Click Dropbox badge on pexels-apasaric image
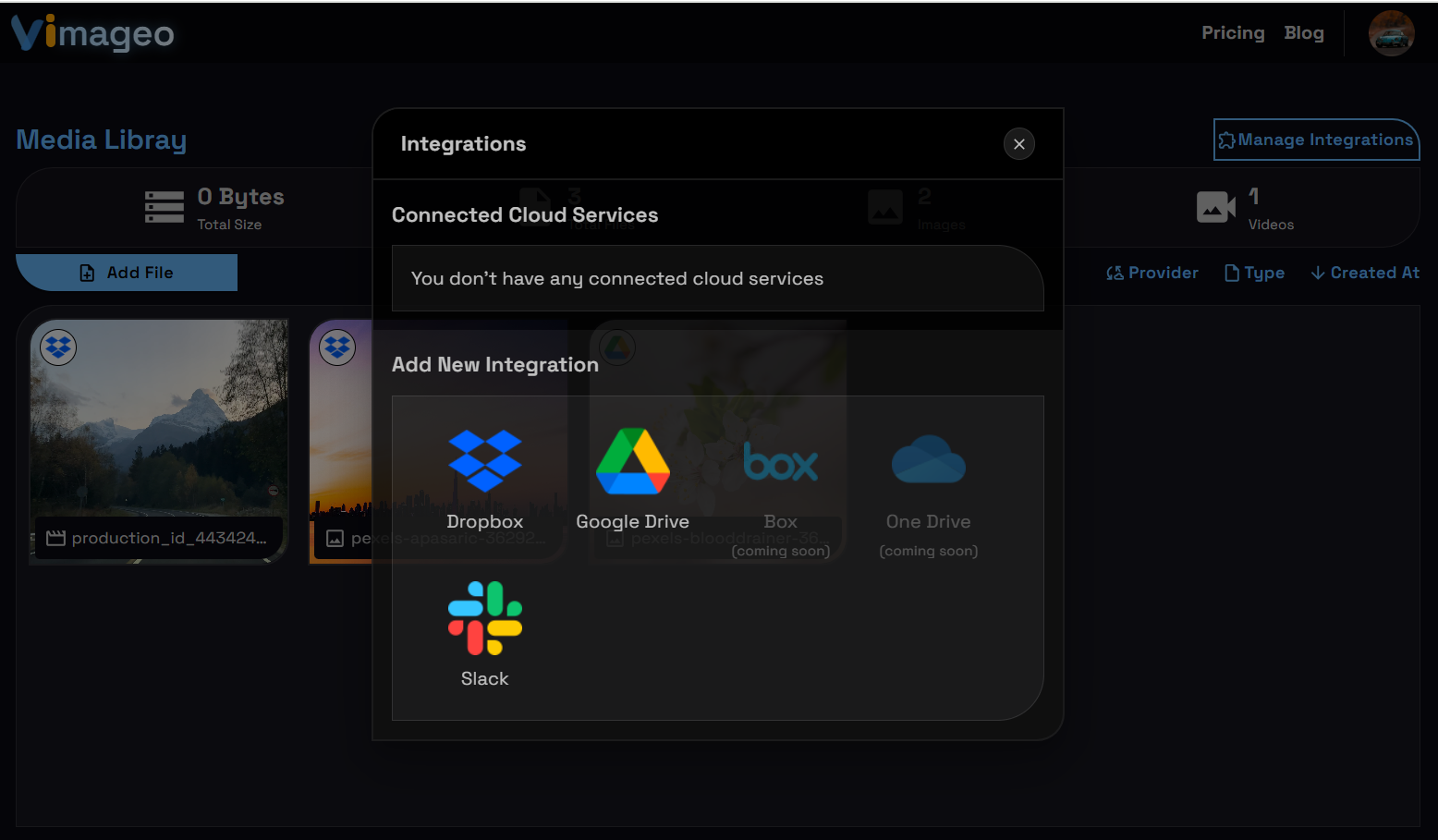This screenshot has width=1438, height=840. (x=337, y=347)
